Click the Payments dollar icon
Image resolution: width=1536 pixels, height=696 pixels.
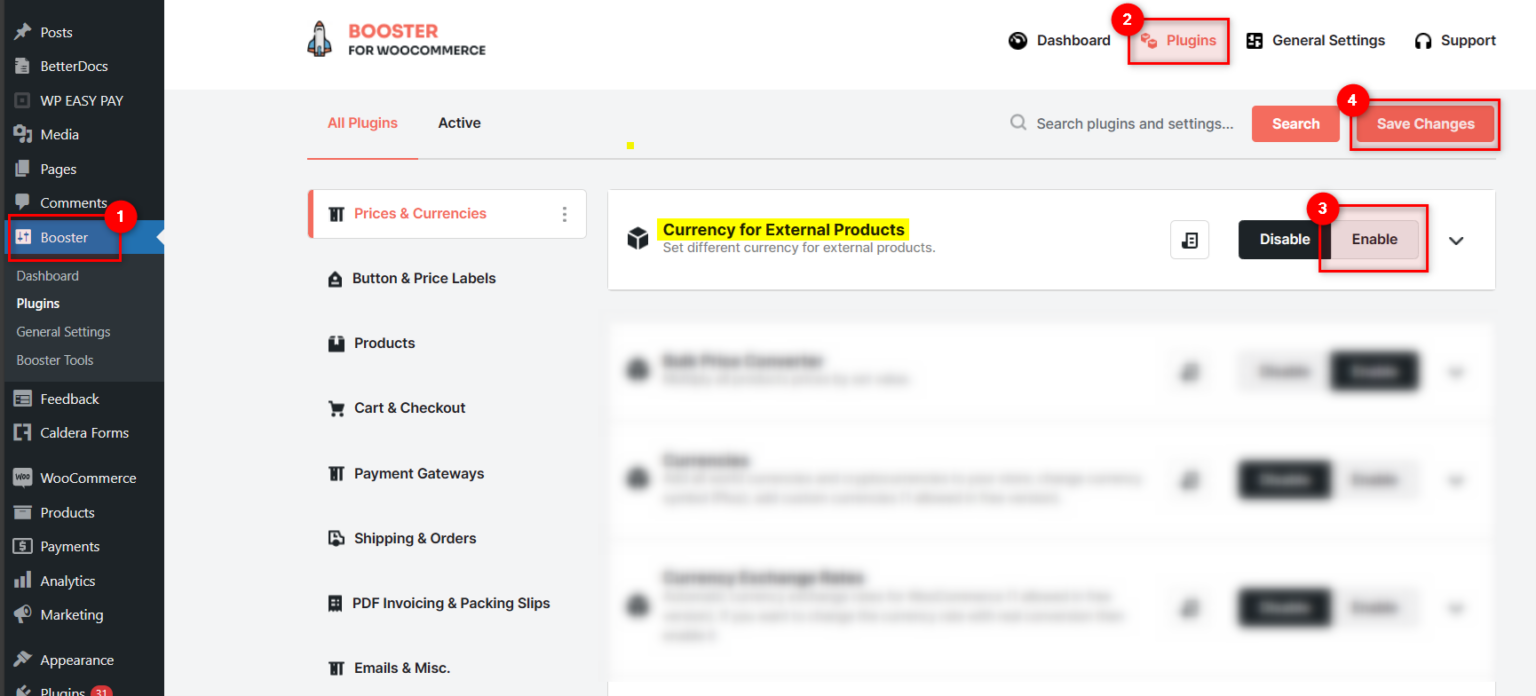click(23, 546)
